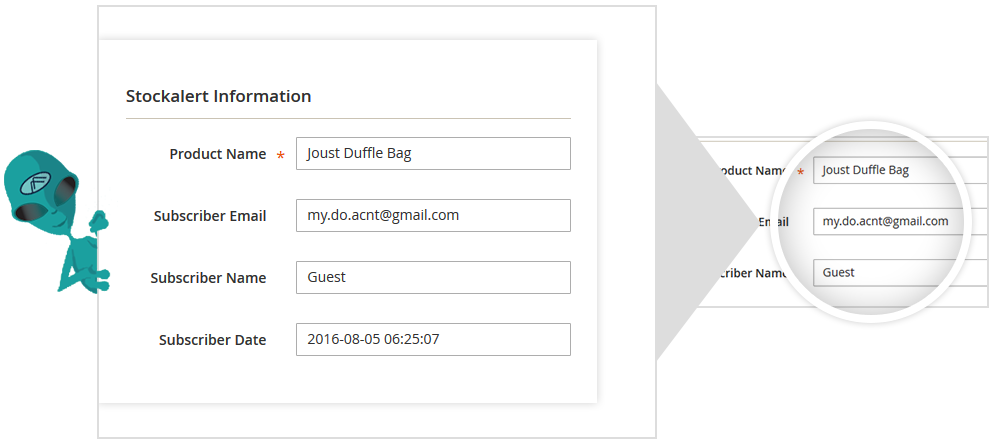Click the Subscriber Date input field
The height and width of the screenshot is (445, 993).
tap(433, 339)
